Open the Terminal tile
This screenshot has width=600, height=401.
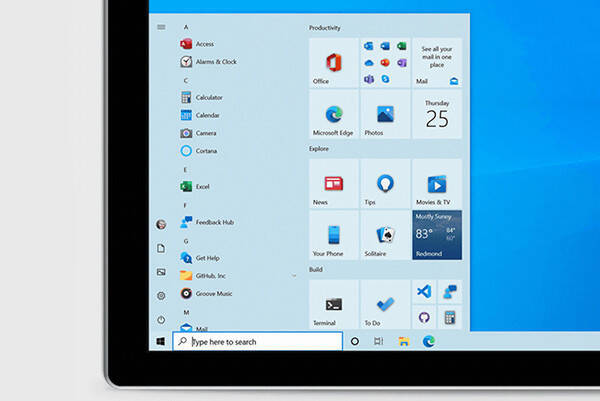tap(334, 305)
